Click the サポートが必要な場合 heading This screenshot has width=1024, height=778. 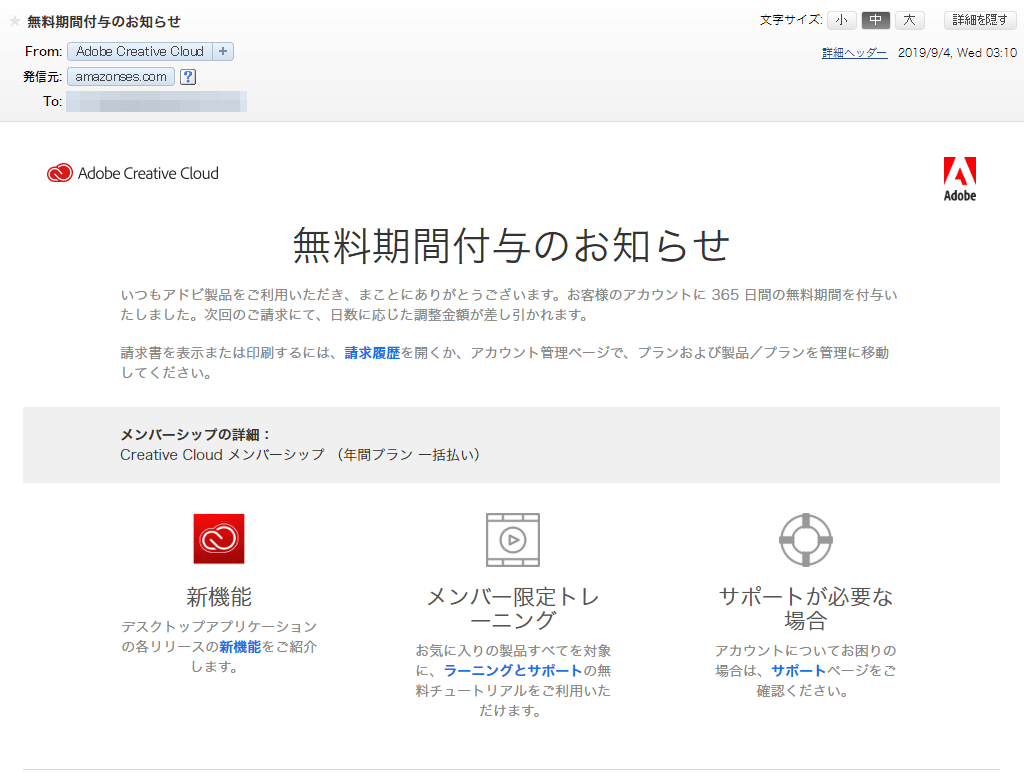[806, 609]
